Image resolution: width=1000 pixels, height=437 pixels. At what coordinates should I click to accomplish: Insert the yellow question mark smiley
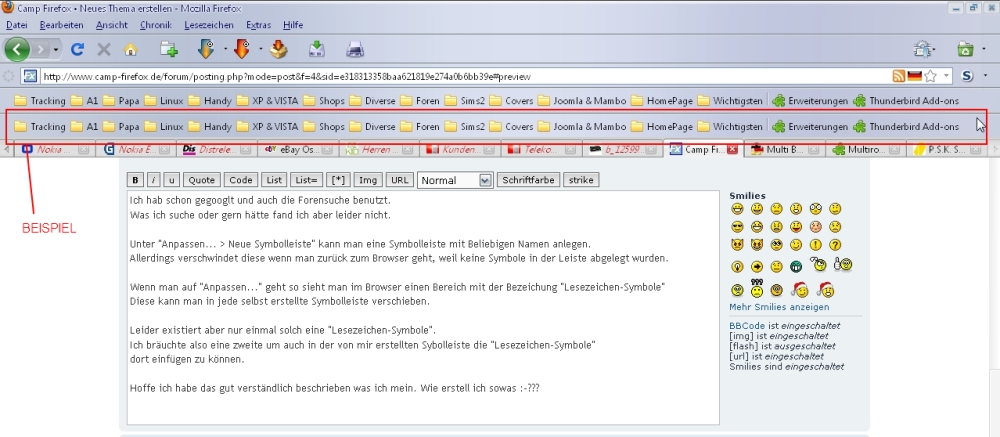835,245
